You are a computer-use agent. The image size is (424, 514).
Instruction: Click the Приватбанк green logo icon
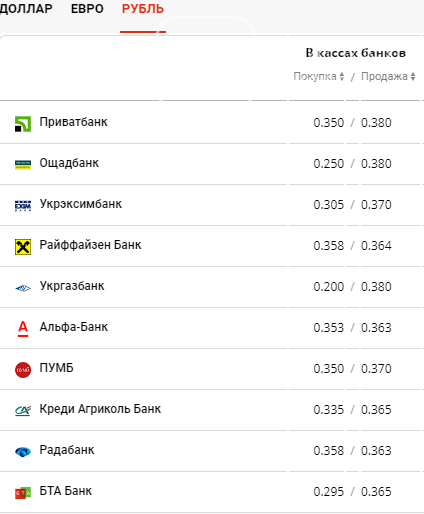coord(23,124)
